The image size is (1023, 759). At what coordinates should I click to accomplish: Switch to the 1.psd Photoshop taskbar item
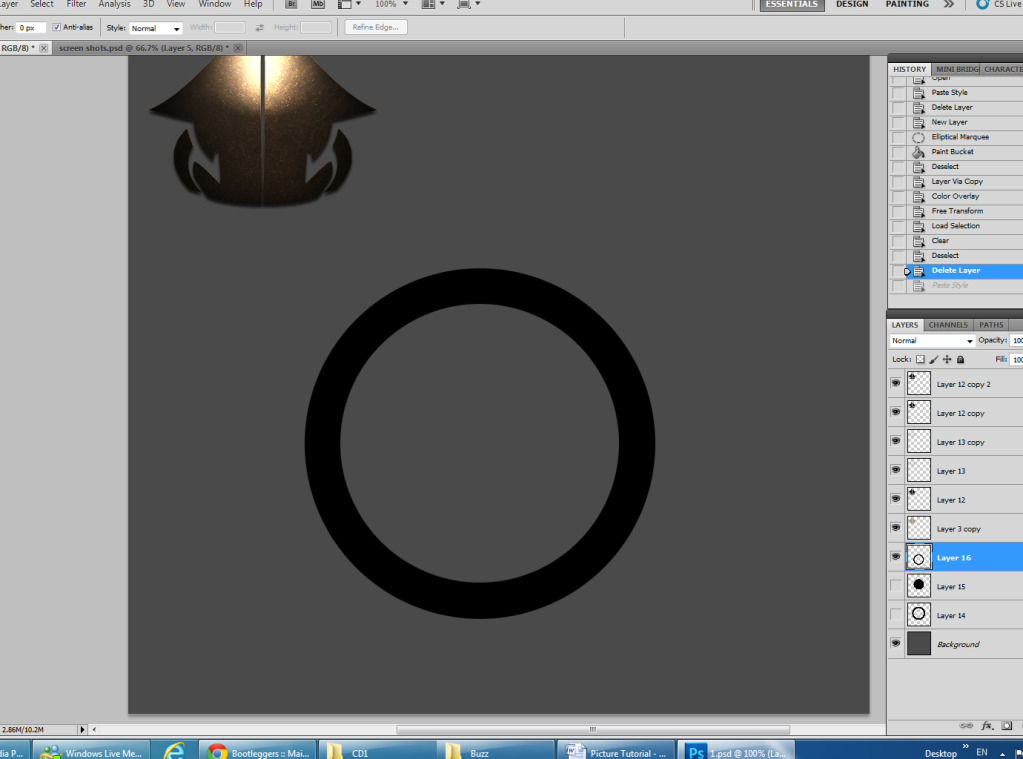click(737, 751)
